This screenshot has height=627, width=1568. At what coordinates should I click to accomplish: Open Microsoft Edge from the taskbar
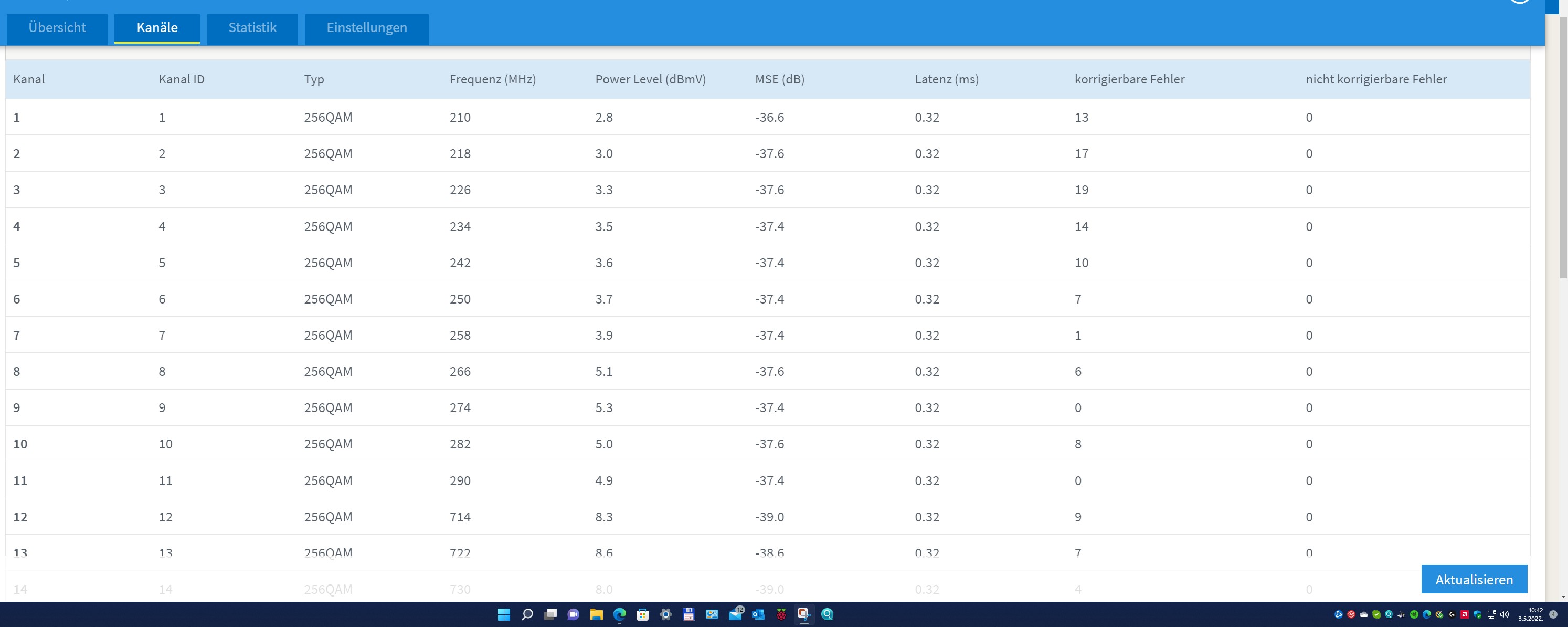pos(620,614)
